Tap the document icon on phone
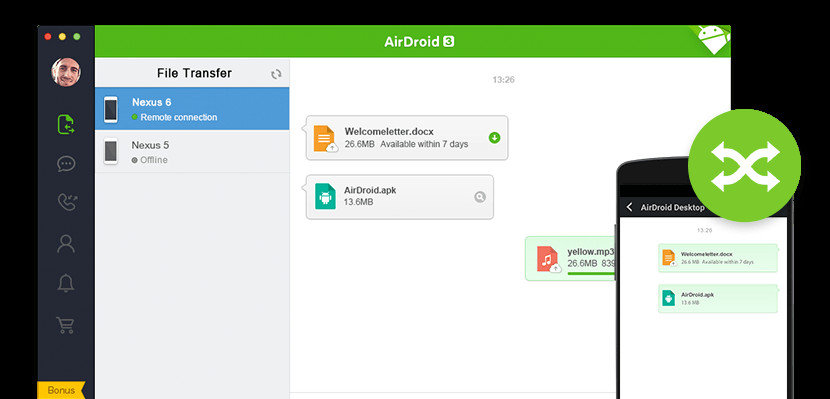830x399 pixels. (669, 258)
